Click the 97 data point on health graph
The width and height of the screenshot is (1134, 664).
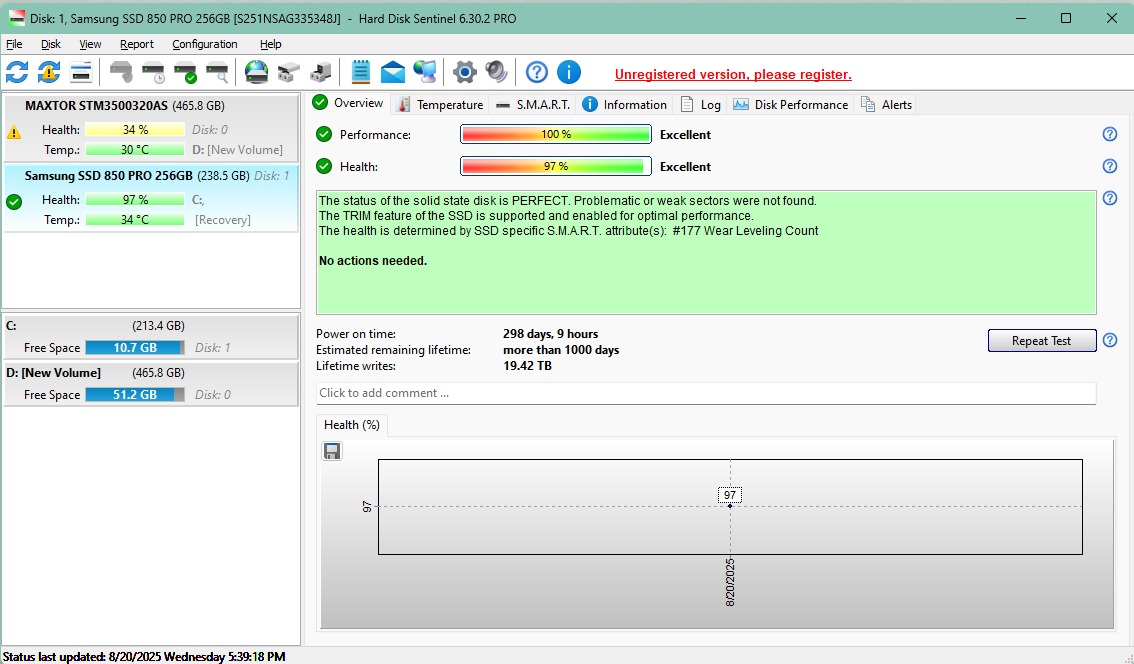[x=730, y=506]
